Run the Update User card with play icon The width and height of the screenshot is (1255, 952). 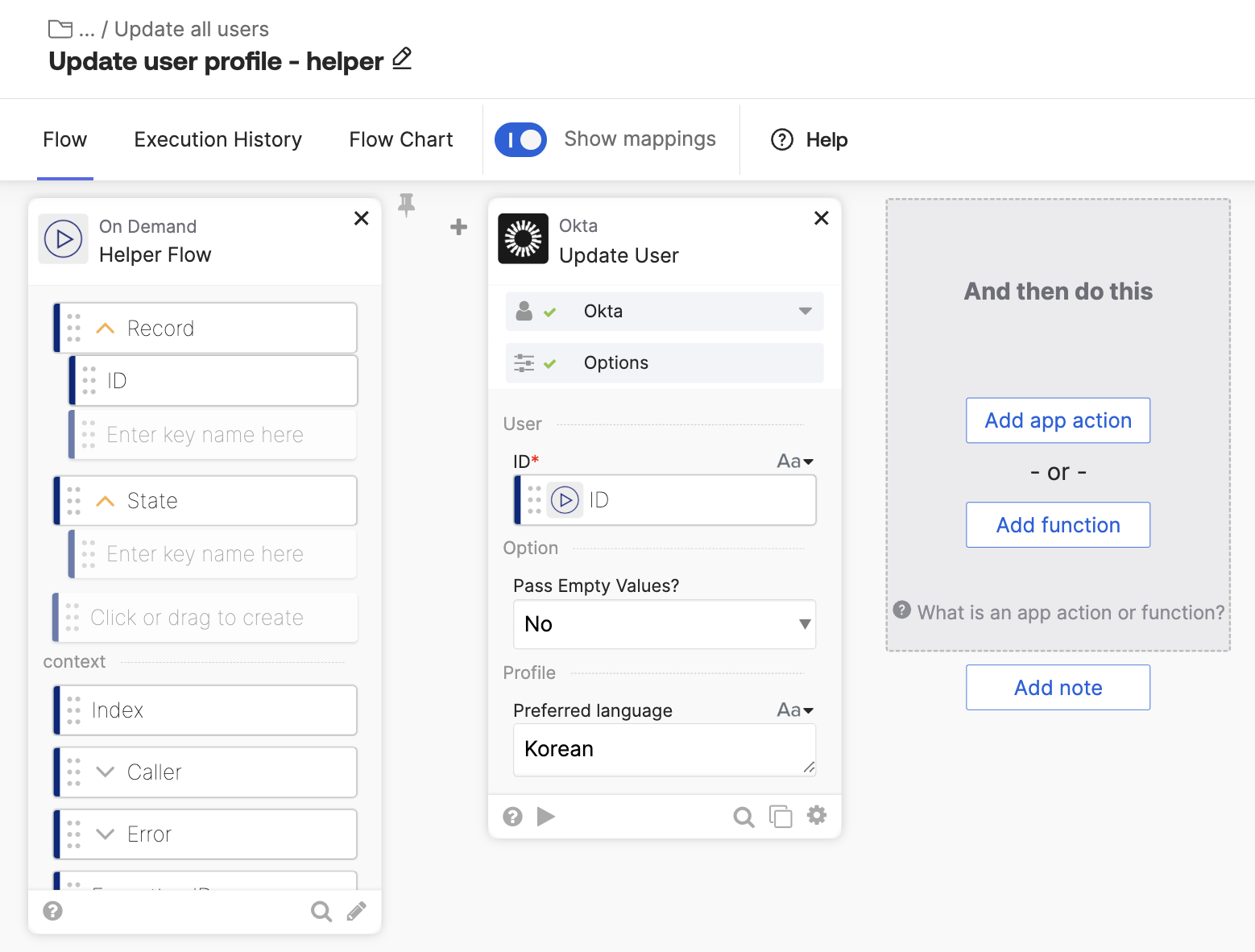coord(546,817)
